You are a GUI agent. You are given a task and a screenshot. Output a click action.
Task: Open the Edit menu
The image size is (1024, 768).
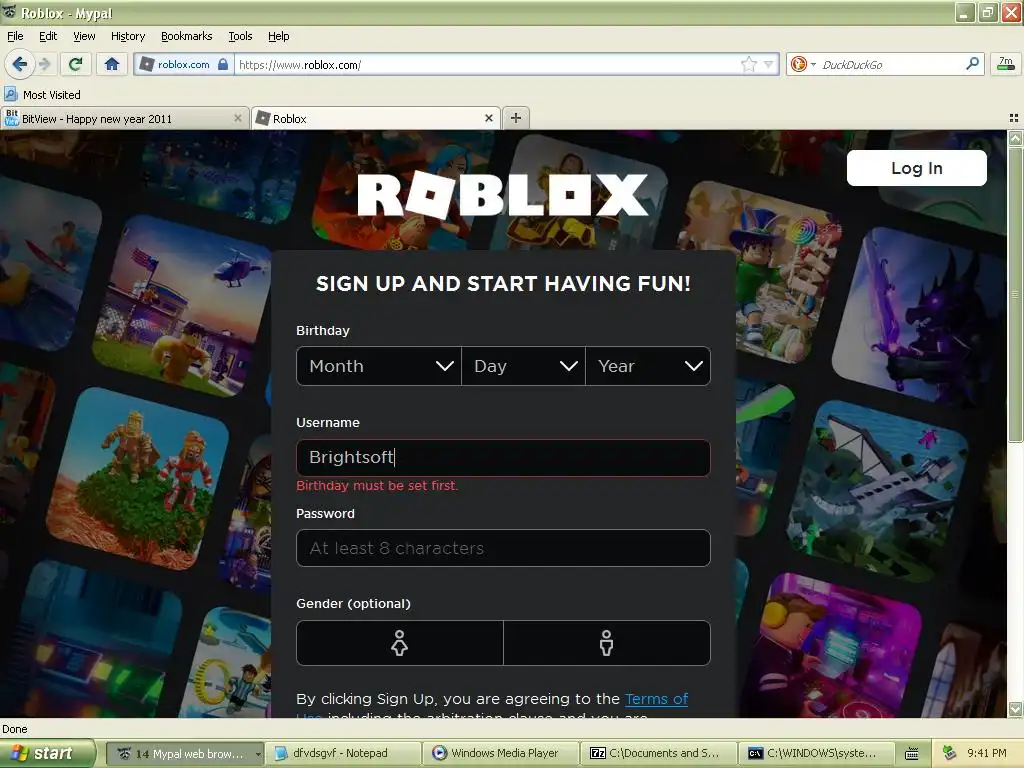48,36
